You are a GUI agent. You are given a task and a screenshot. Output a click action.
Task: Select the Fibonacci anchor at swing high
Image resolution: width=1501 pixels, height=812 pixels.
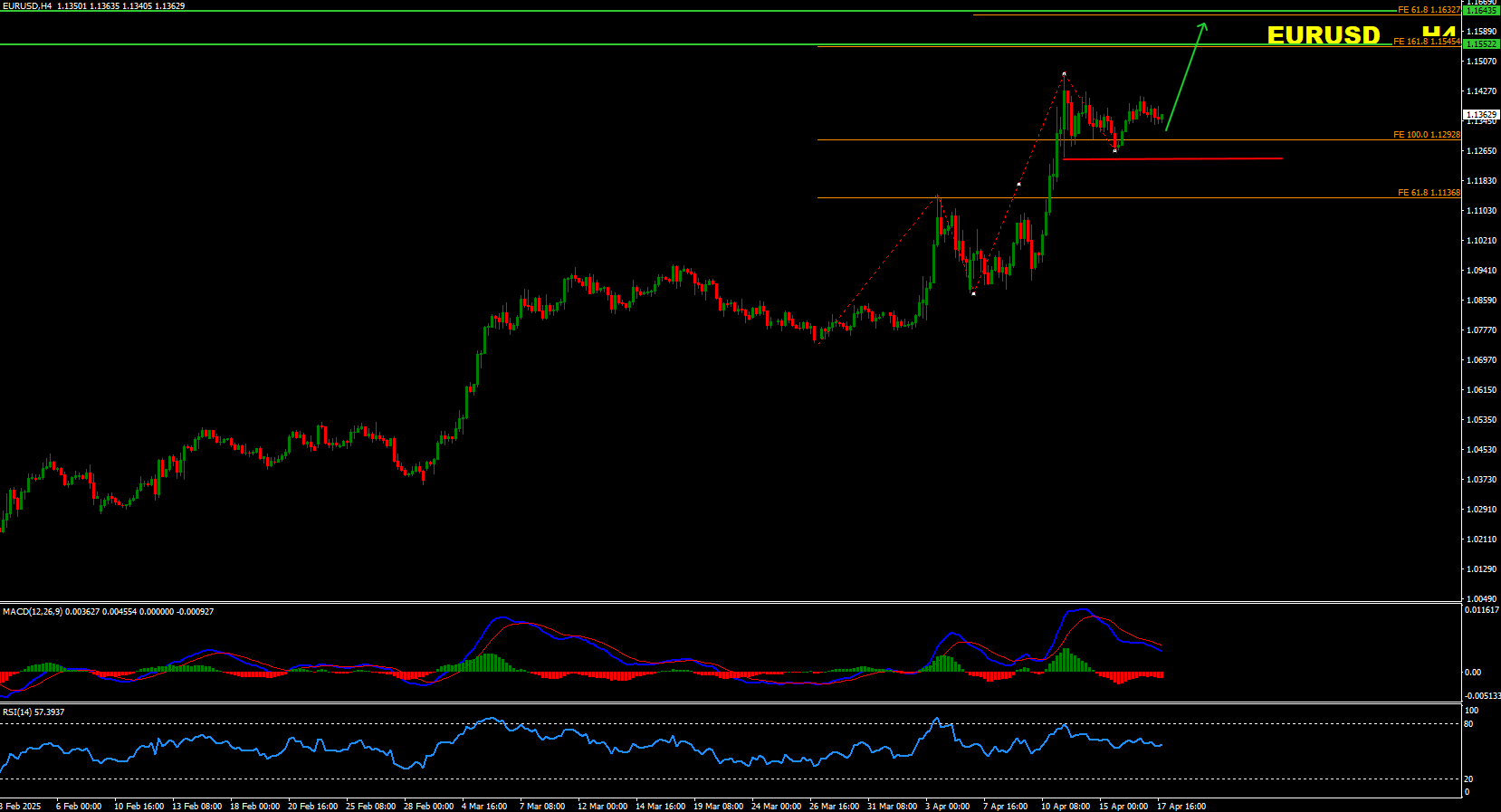(1064, 73)
